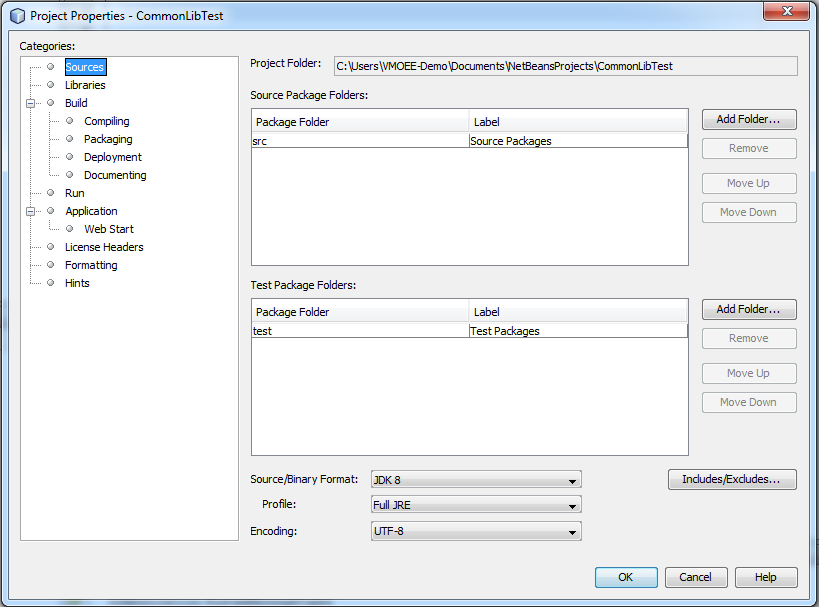
Task: Close the Project Properties dialog
Action: pyautogui.click(x=787, y=11)
